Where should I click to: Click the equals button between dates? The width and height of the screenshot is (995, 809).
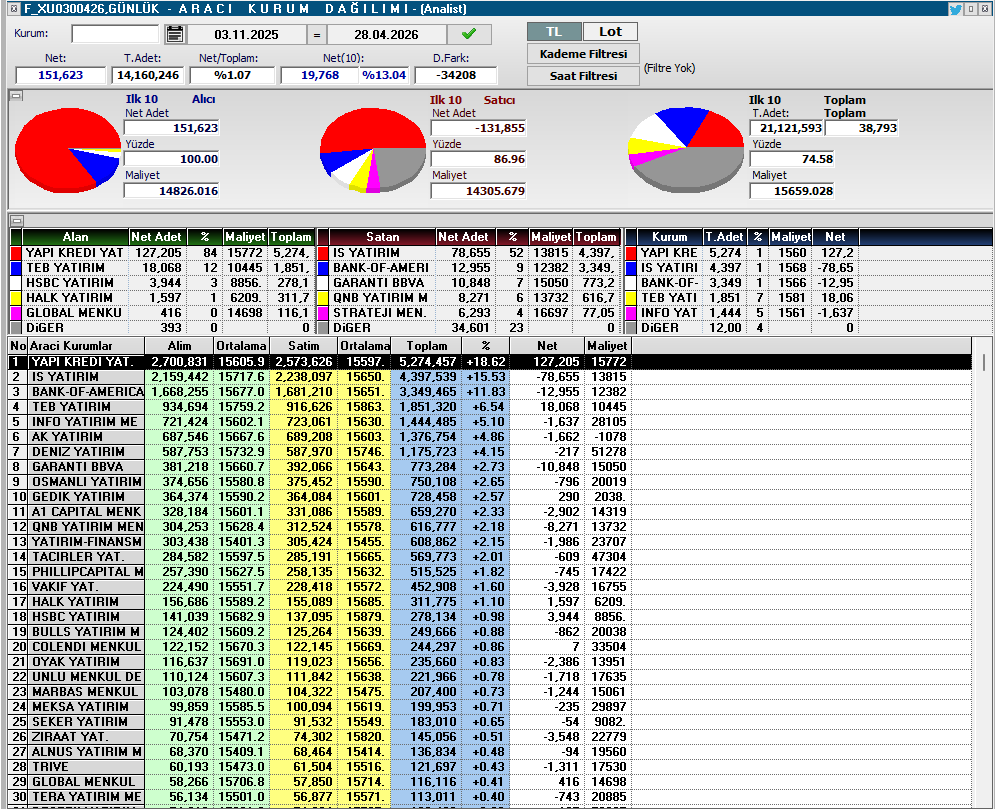(x=317, y=35)
